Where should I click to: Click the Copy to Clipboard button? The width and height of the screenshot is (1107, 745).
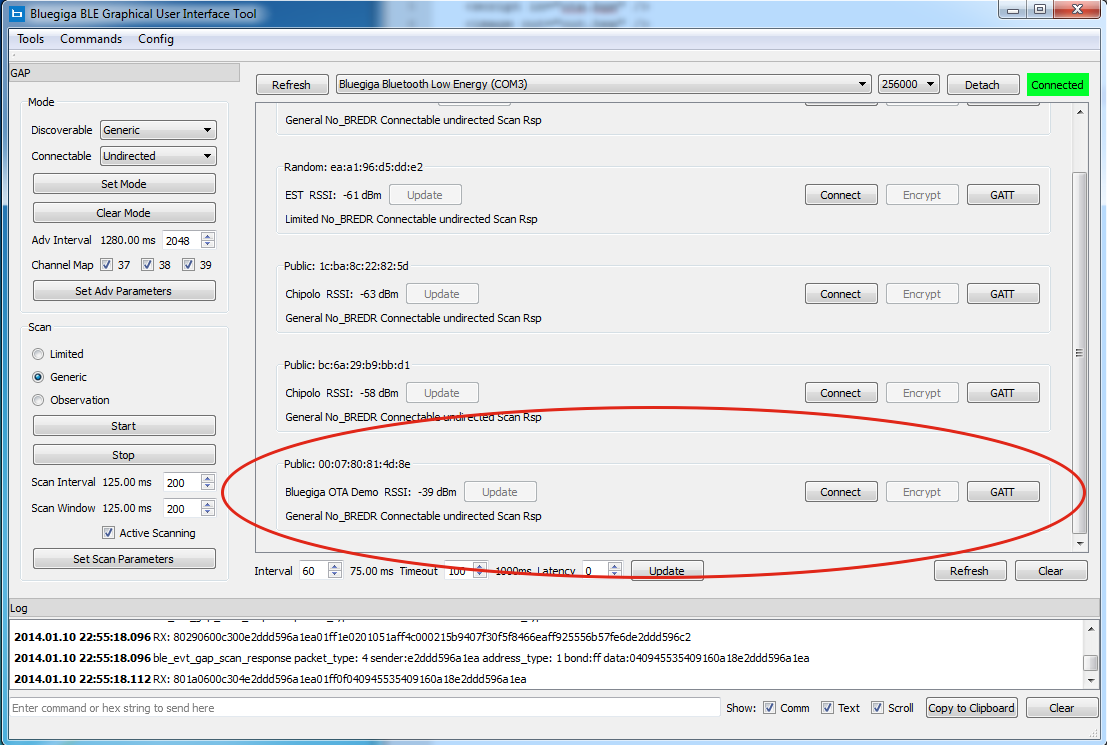tap(971, 708)
